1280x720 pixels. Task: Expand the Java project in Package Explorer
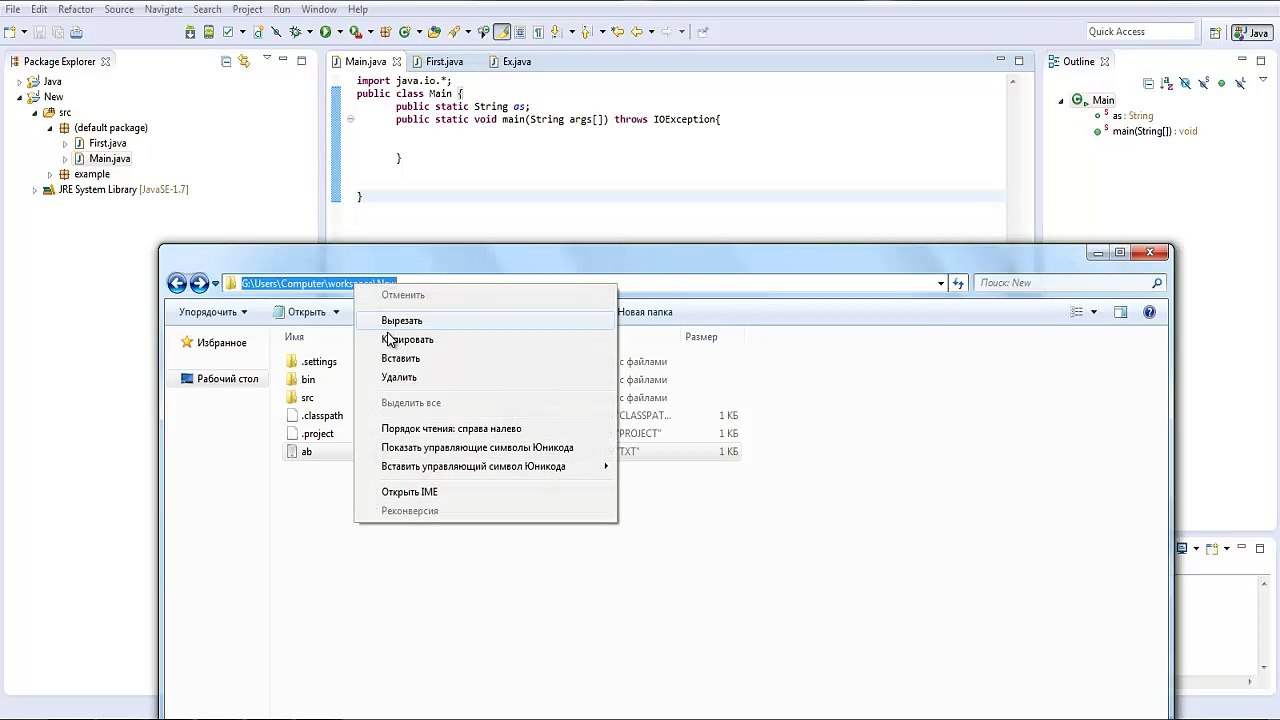(x=19, y=82)
